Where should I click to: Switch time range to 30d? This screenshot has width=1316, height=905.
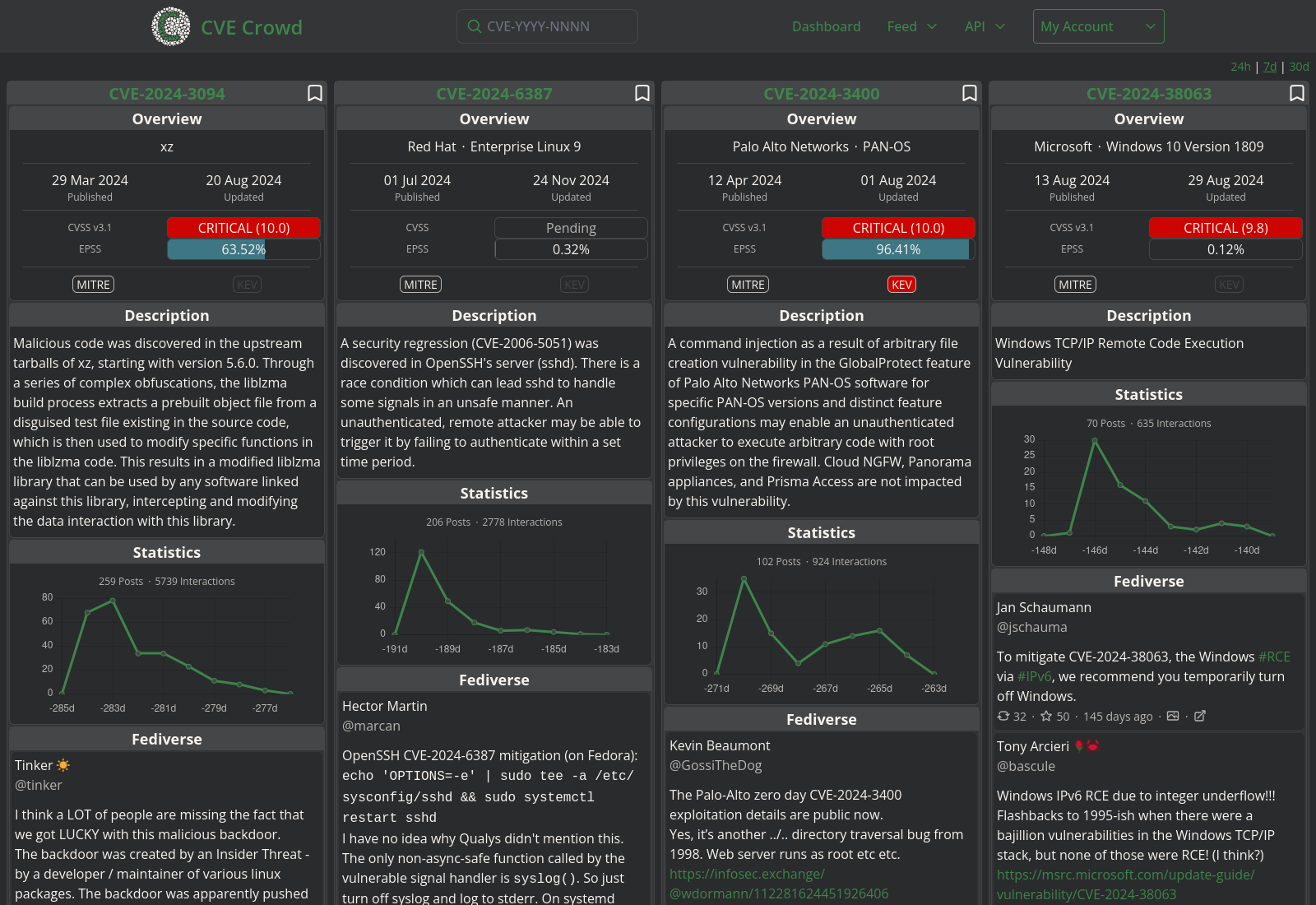(1299, 67)
